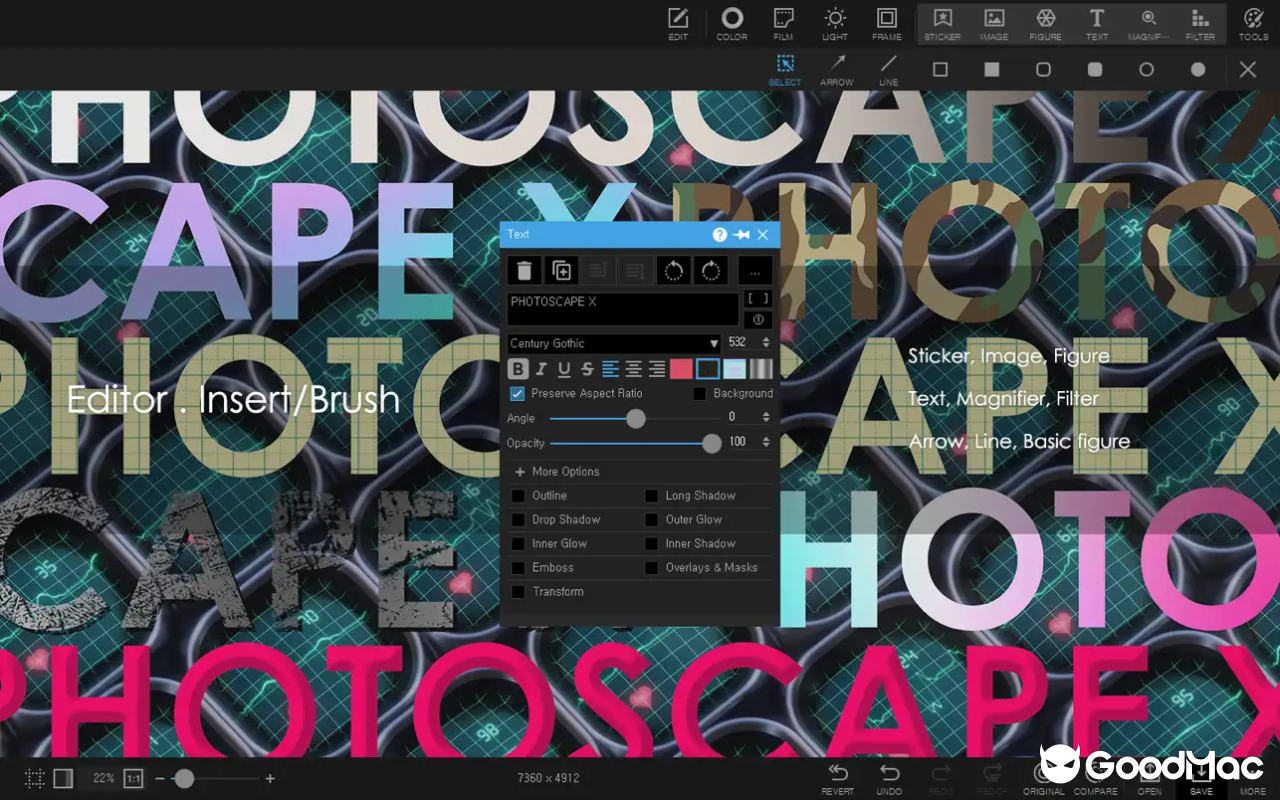Open the Frame tab

pos(887,24)
